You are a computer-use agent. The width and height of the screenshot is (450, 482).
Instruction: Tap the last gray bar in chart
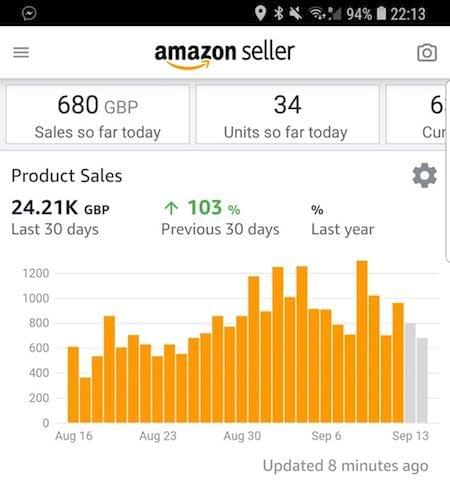click(422, 380)
